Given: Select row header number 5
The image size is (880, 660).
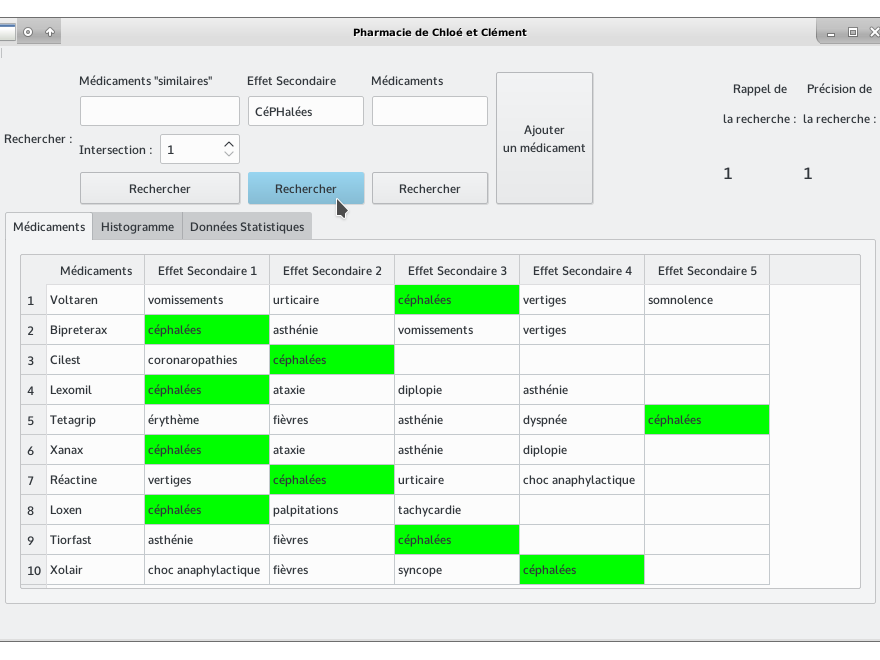Looking at the screenshot, I should pyautogui.click(x=33, y=420).
